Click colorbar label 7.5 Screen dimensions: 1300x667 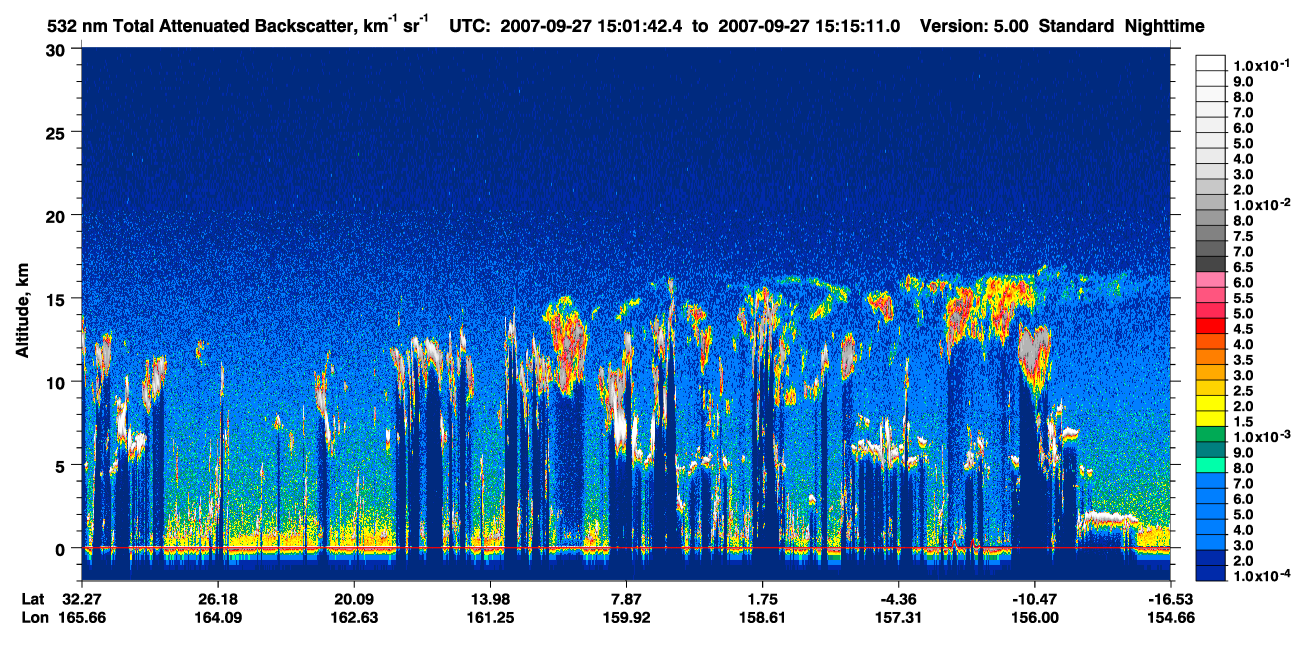(1243, 235)
